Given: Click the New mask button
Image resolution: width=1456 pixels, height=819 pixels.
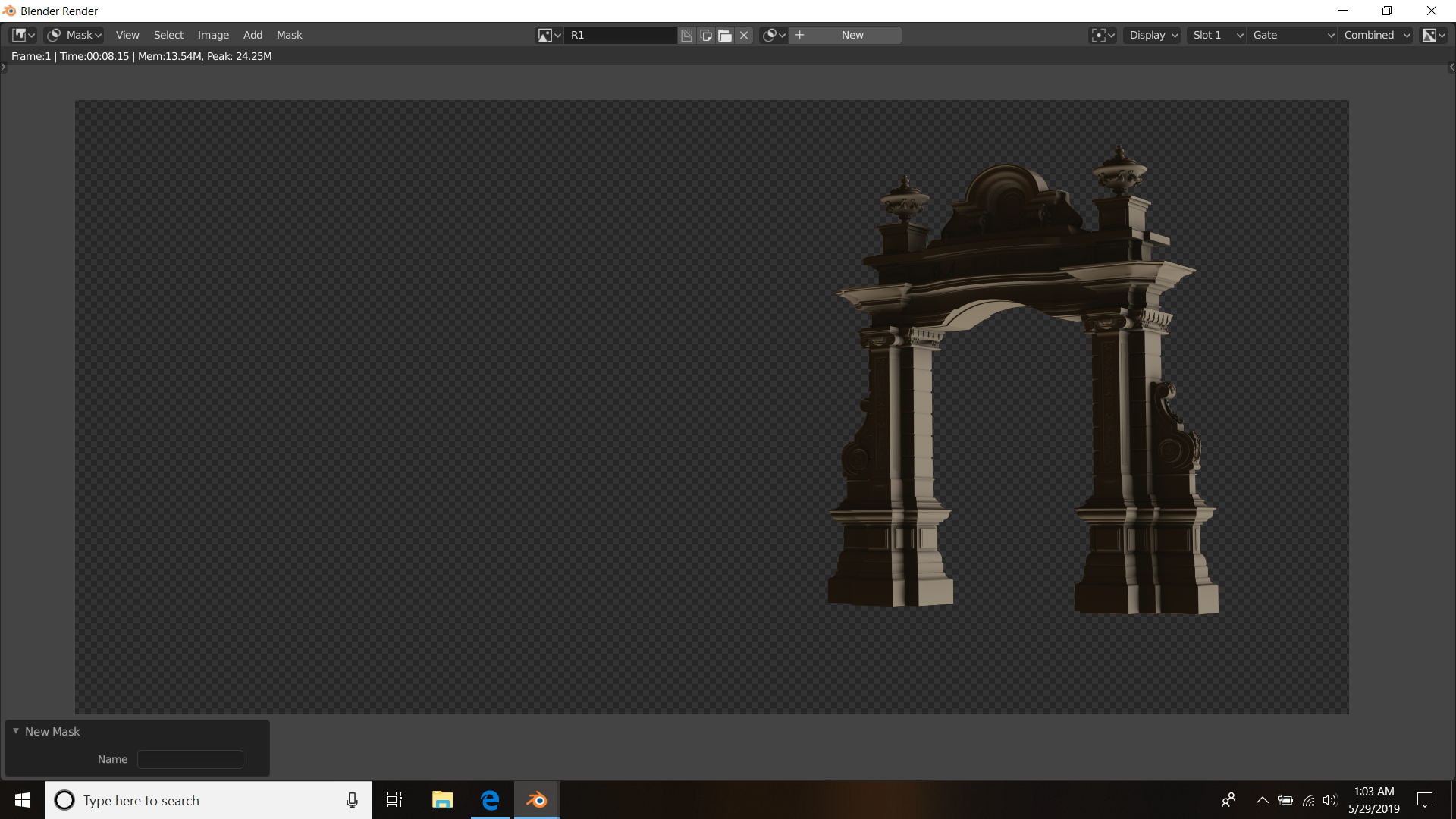Looking at the screenshot, I should point(846,35).
